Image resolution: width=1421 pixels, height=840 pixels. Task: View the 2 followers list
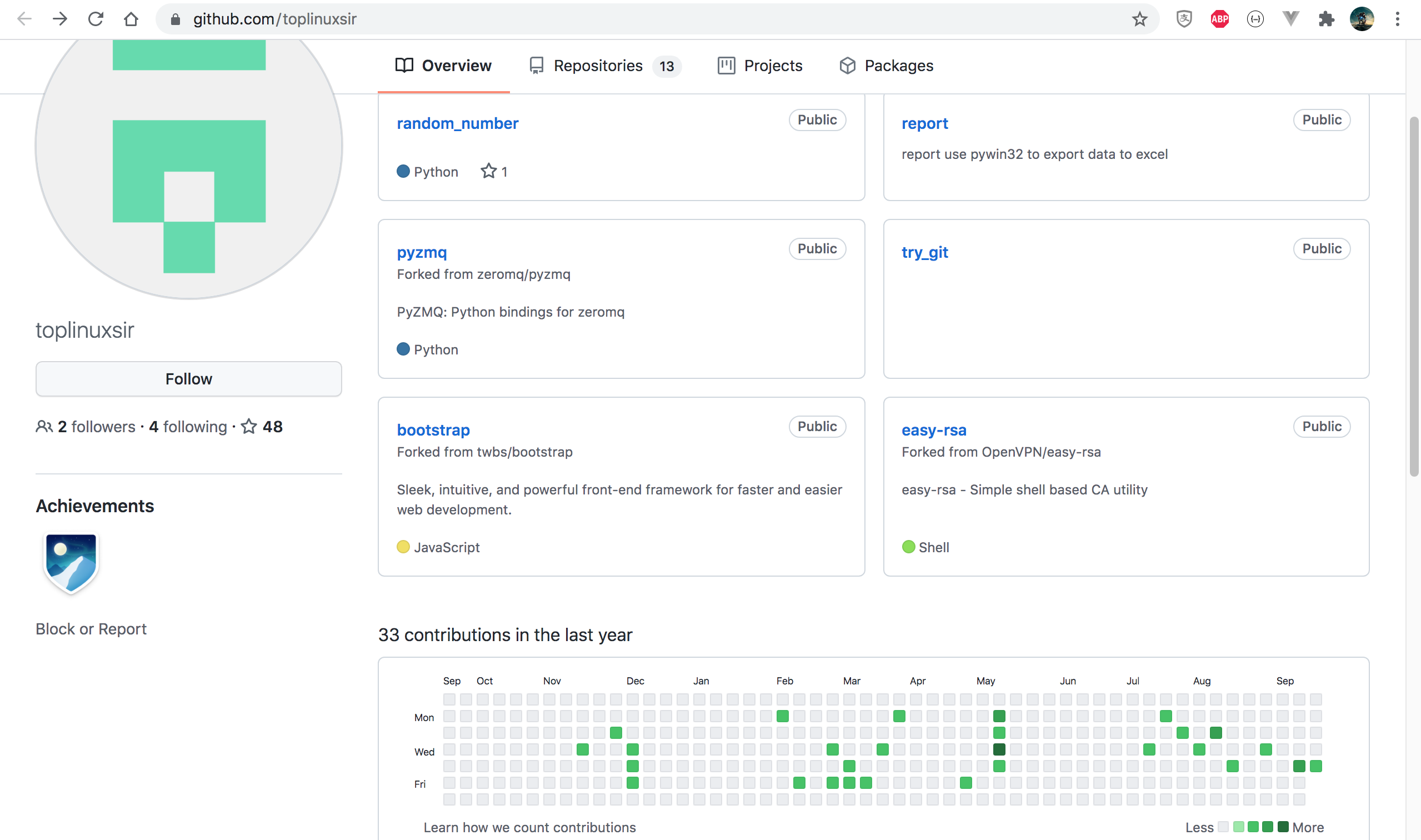[86, 427]
